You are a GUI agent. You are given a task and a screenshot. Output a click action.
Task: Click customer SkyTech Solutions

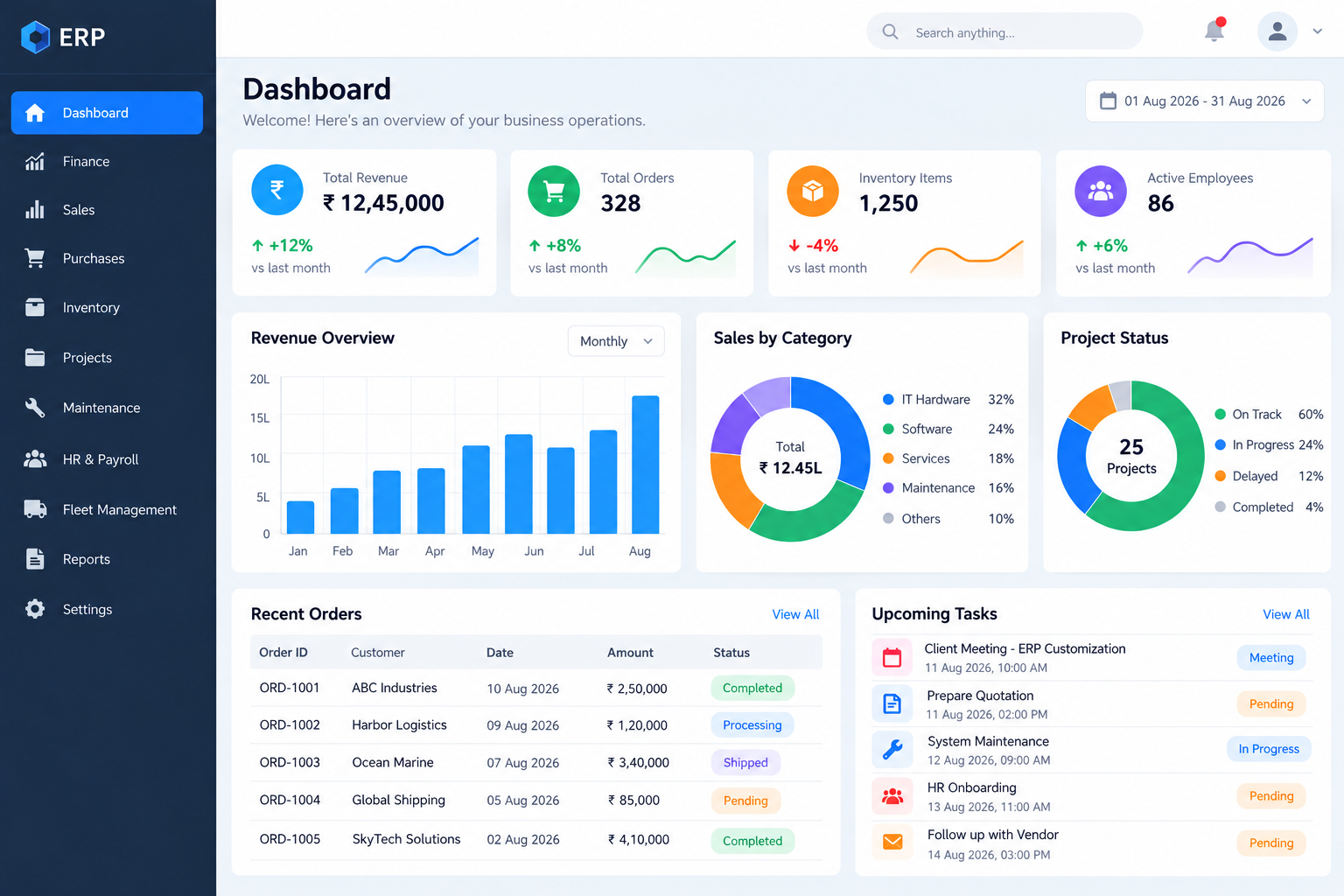coord(406,839)
